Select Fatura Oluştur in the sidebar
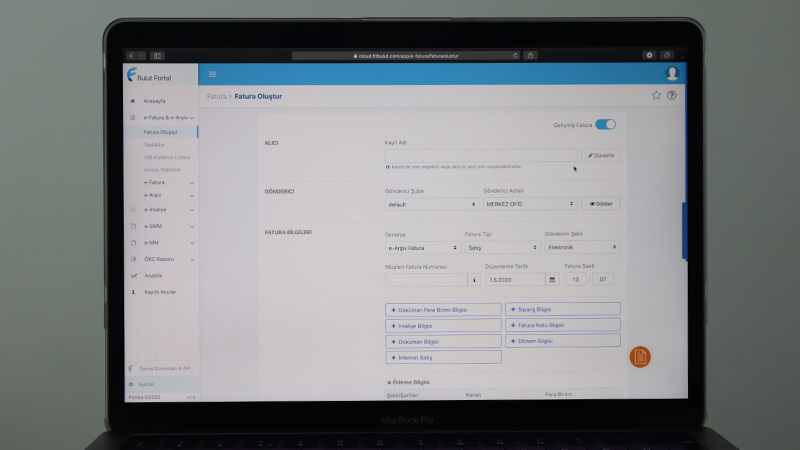The height and width of the screenshot is (450, 800). [161, 132]
